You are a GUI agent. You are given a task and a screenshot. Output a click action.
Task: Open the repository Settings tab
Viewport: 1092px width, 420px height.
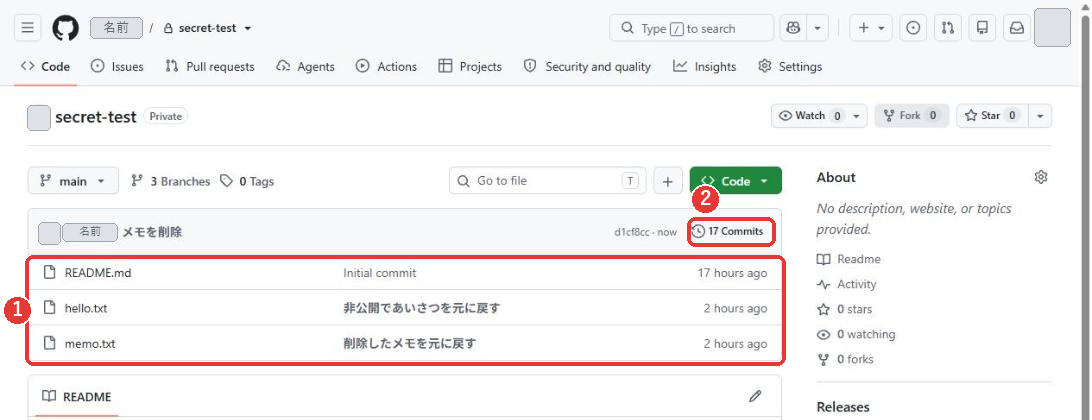pyautogui.click(x=790, y=66)
